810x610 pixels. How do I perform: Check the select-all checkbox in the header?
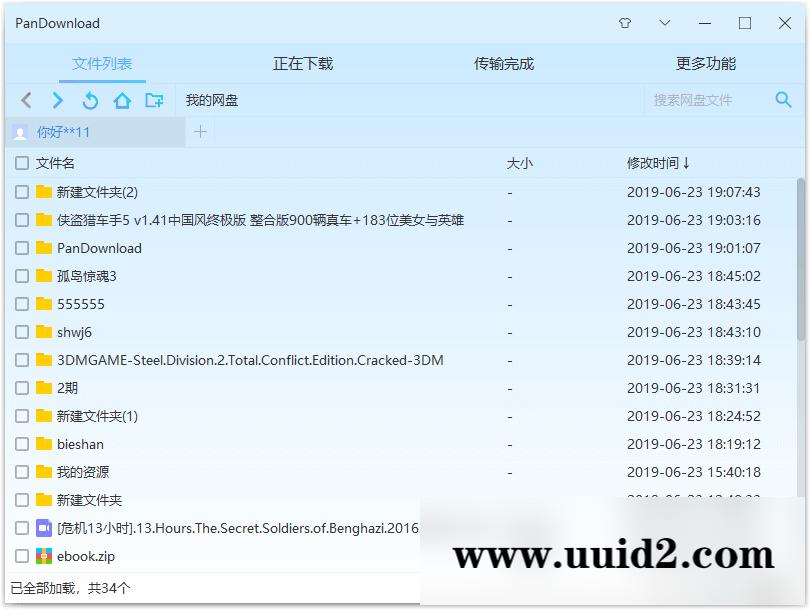pyautogui.click(x=22, y=163)
